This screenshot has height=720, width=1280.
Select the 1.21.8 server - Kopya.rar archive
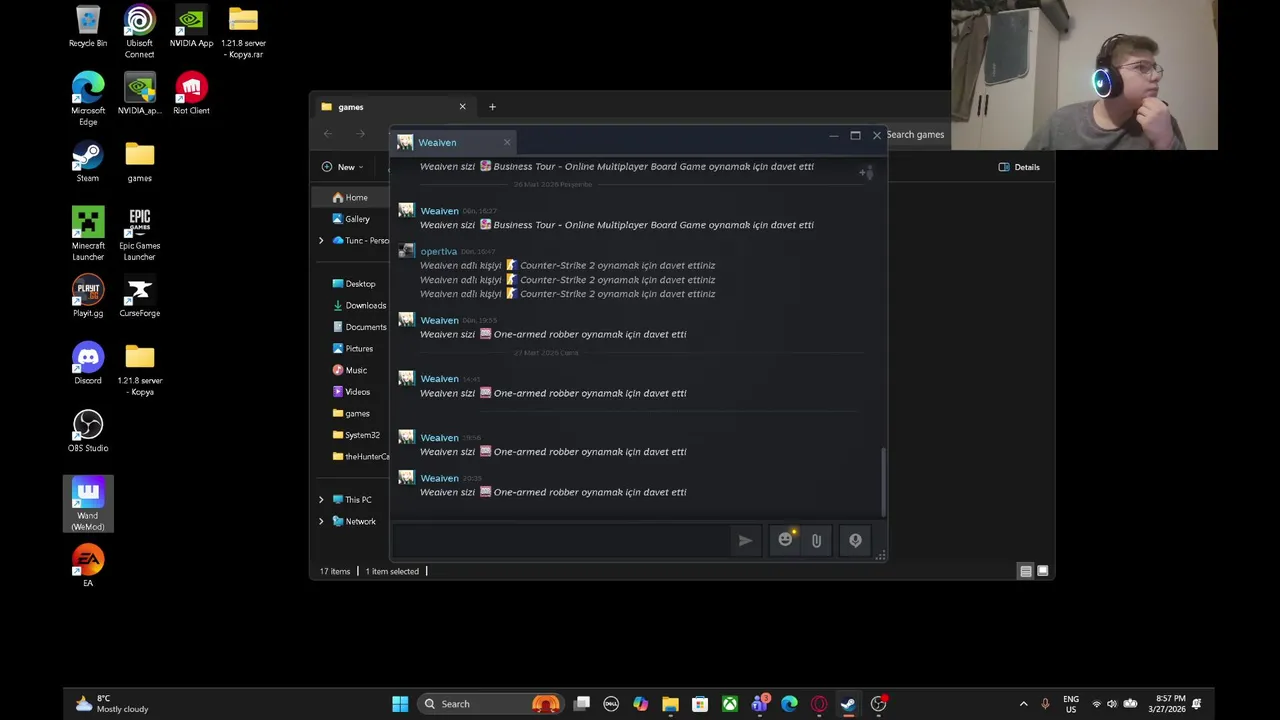(243, 32)
